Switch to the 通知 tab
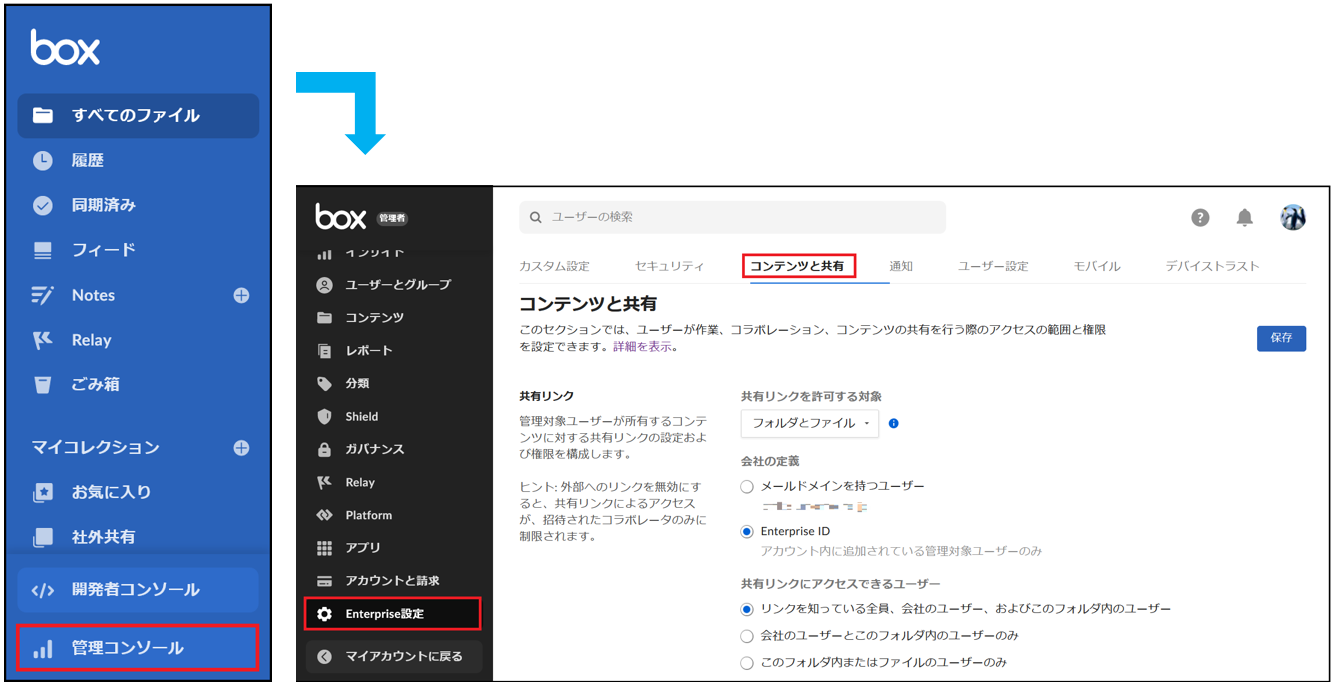 pos(901,266)
